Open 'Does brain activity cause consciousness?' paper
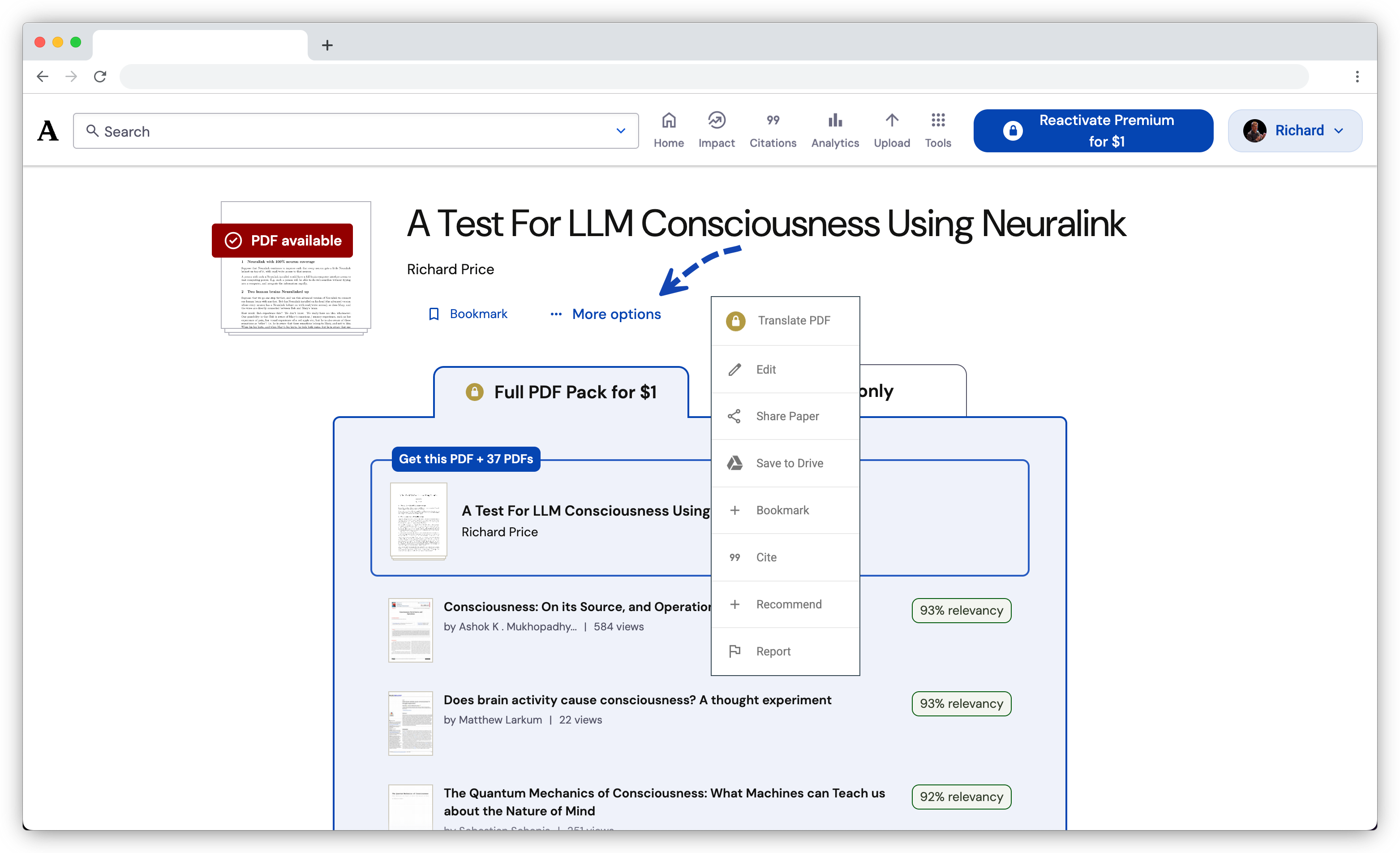Image resolution: width=1400 pixels, height=853 pixels. [637, 700]
